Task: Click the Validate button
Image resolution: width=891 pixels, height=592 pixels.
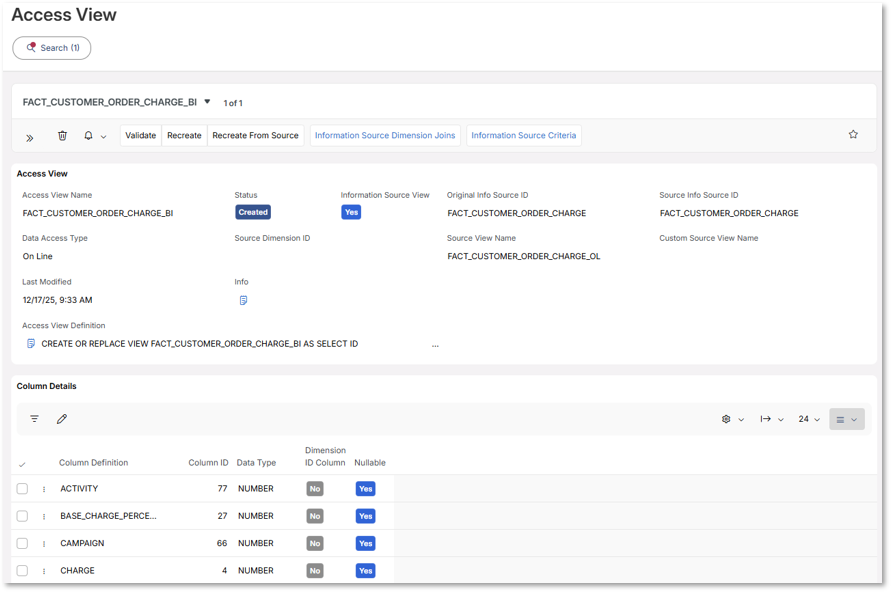Action: tap(140, 135)
